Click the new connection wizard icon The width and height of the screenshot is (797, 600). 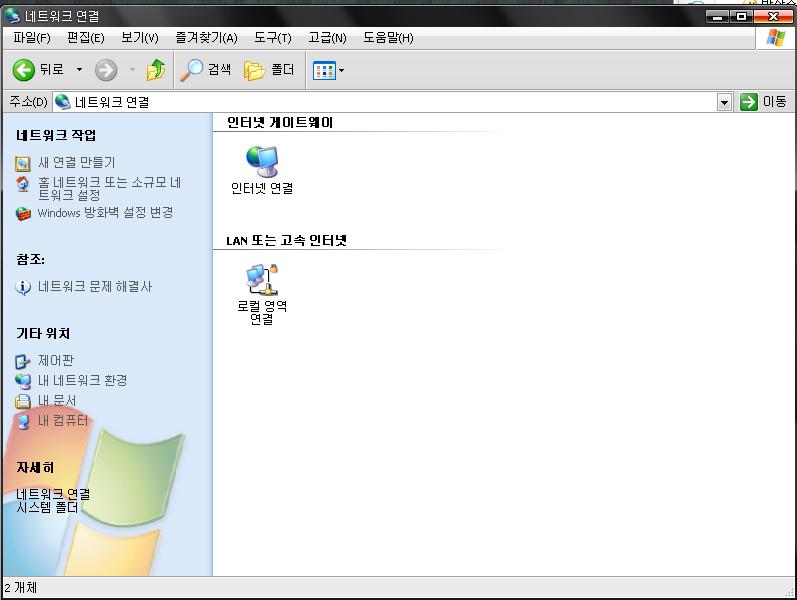click(22, 163)
